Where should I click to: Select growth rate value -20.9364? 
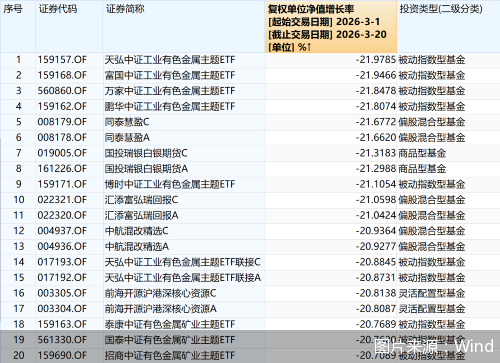coord(376,231)
